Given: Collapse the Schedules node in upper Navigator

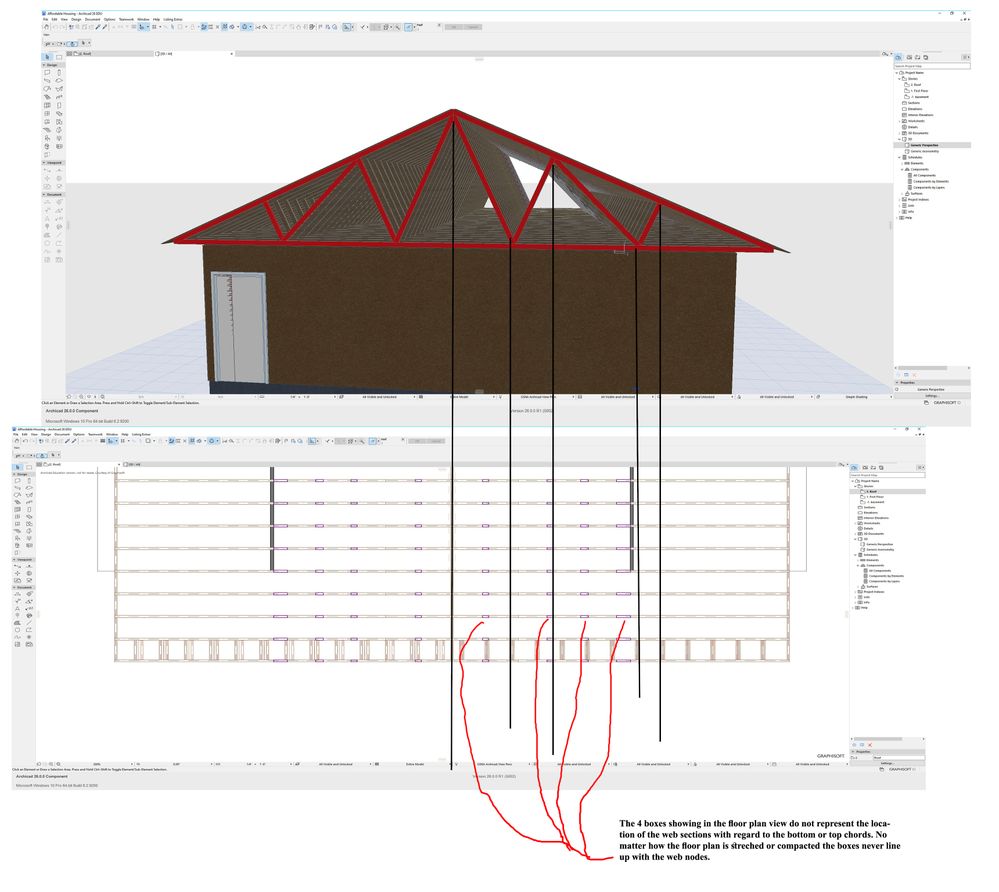Looking at the screenshot, I should (900, 157).
